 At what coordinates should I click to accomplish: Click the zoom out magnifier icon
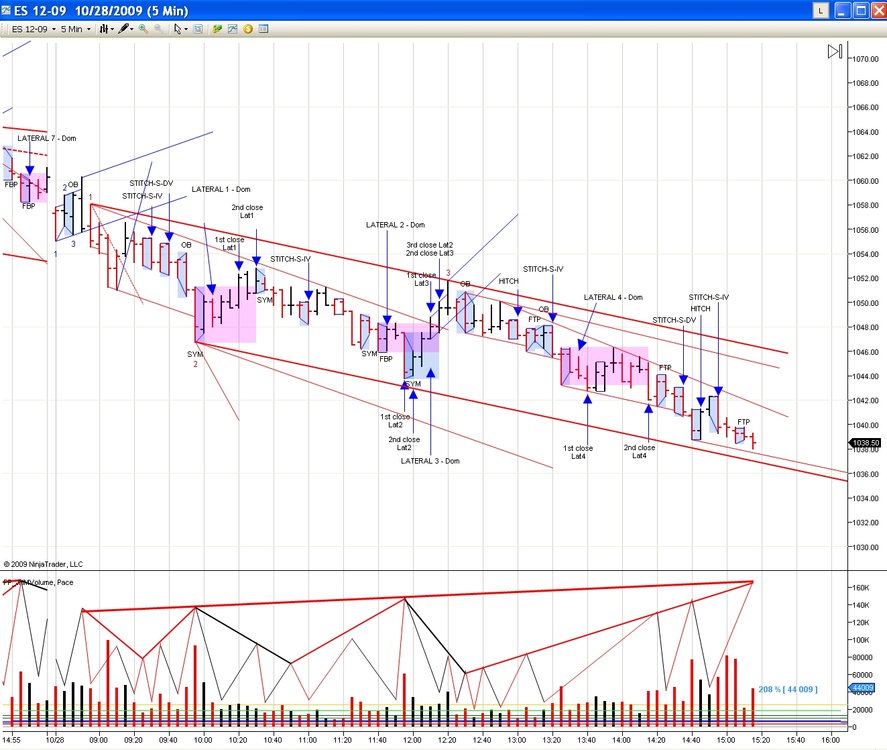pos(159,29)
